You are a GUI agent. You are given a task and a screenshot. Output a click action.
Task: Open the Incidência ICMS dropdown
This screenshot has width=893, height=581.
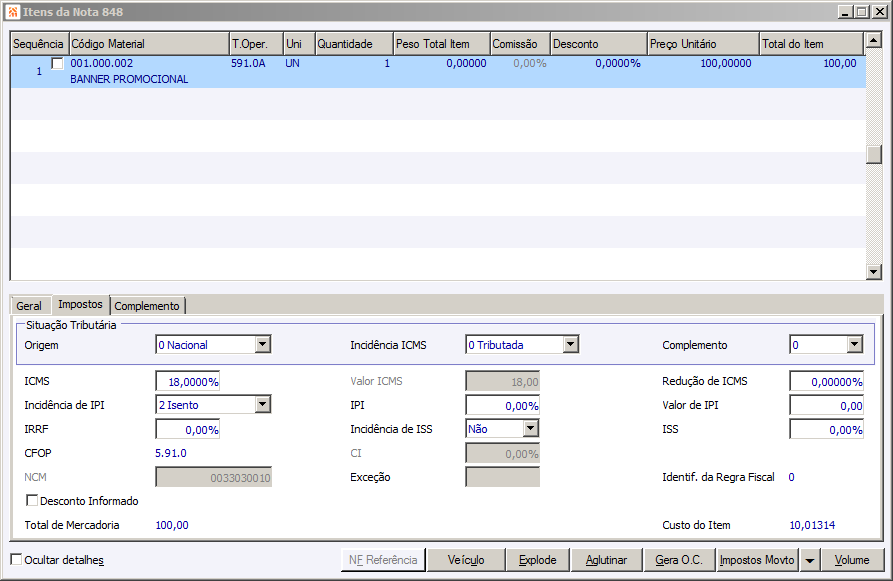(x=571, y=345)
